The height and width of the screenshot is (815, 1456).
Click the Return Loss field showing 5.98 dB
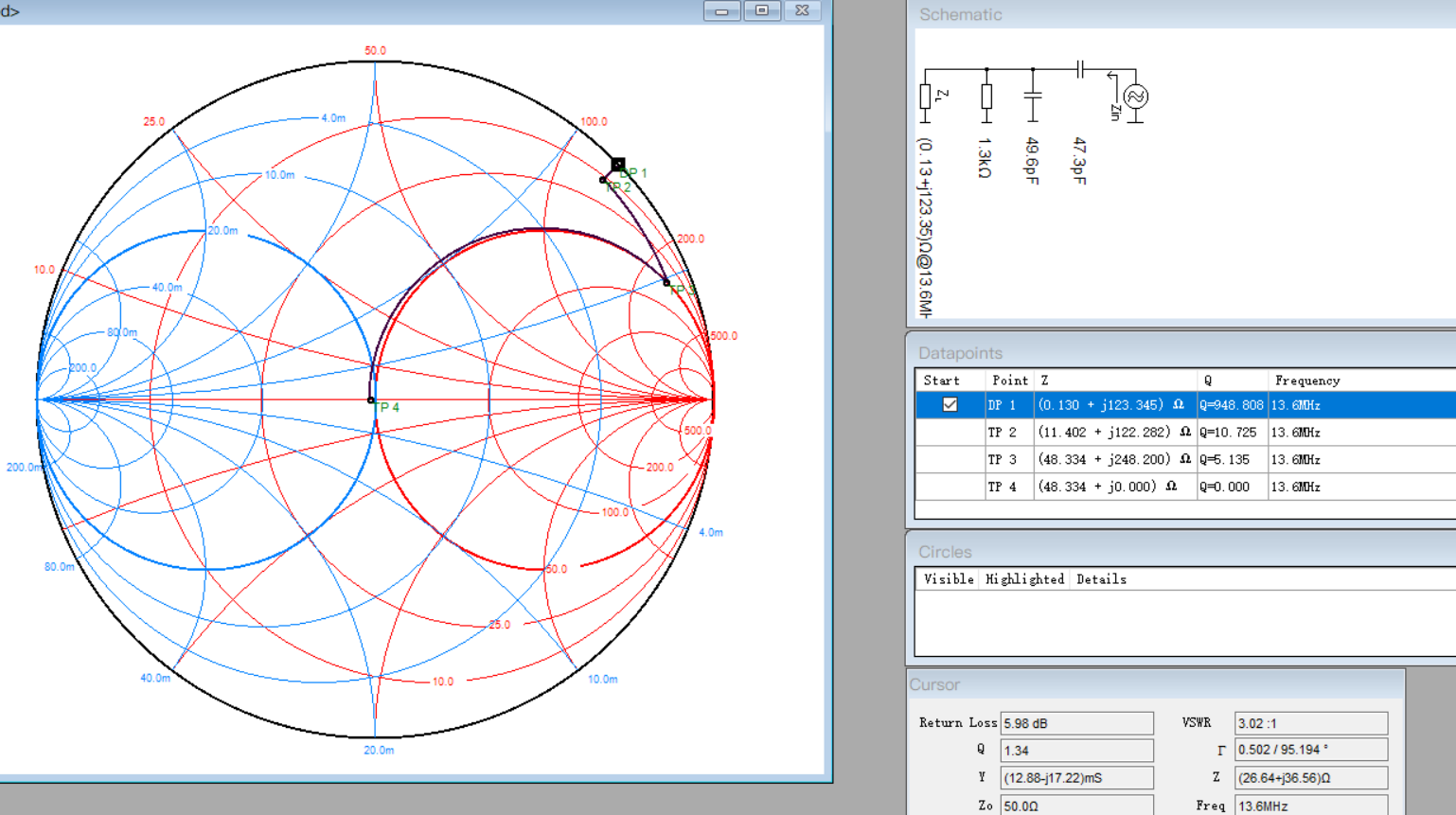[x=1076, y=722]
